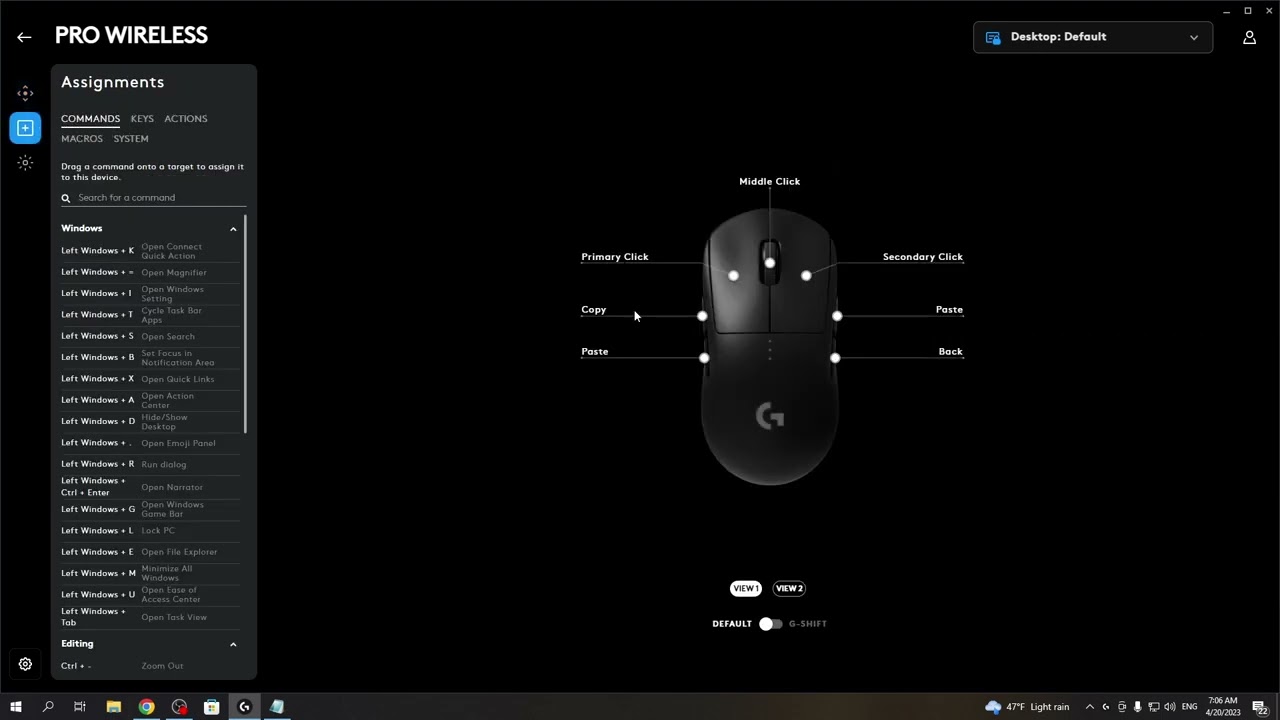This screenshot has width=1280, height=720.
Task: Switch to Google Chrome on the taskbar
Action: point(146,707)
